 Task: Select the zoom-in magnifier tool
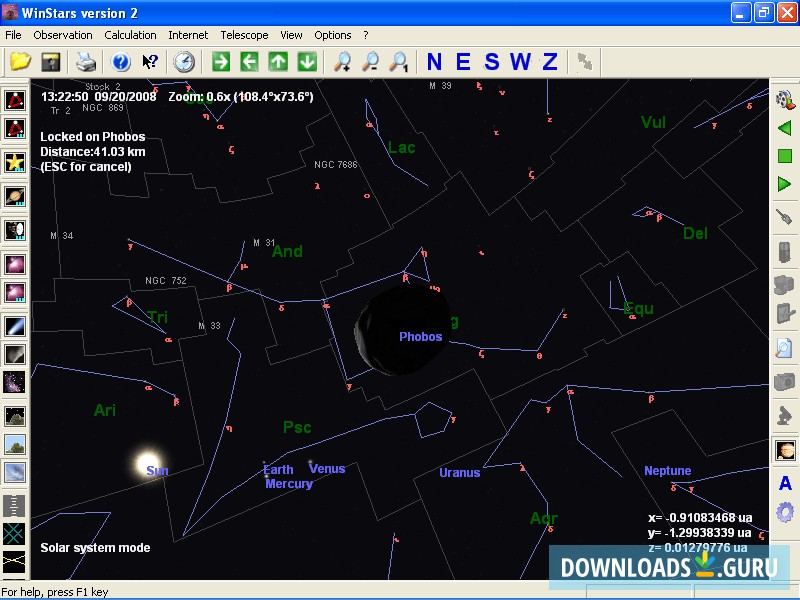pos(345,62)
